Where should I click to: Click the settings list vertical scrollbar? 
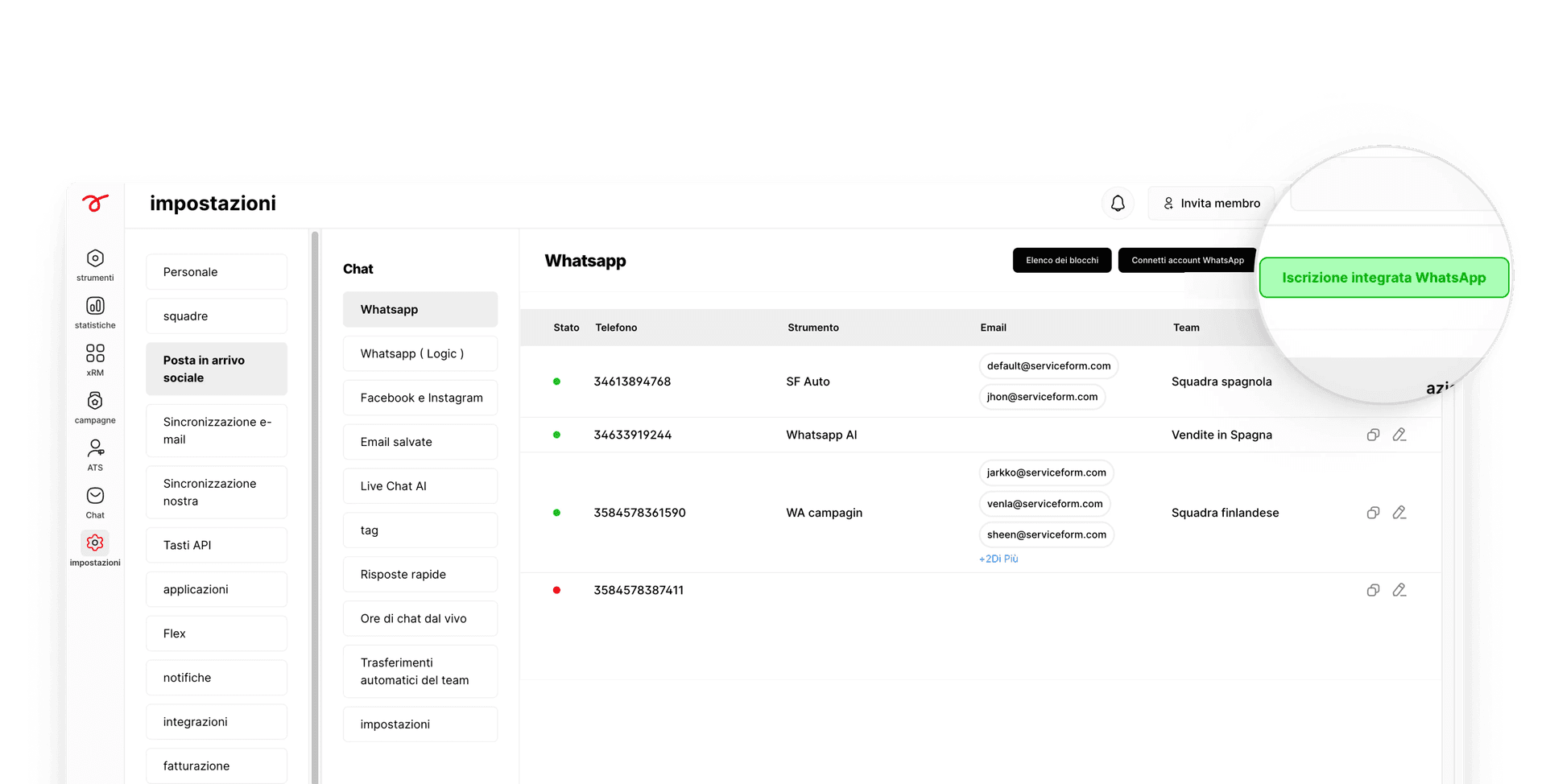point(315,483)
